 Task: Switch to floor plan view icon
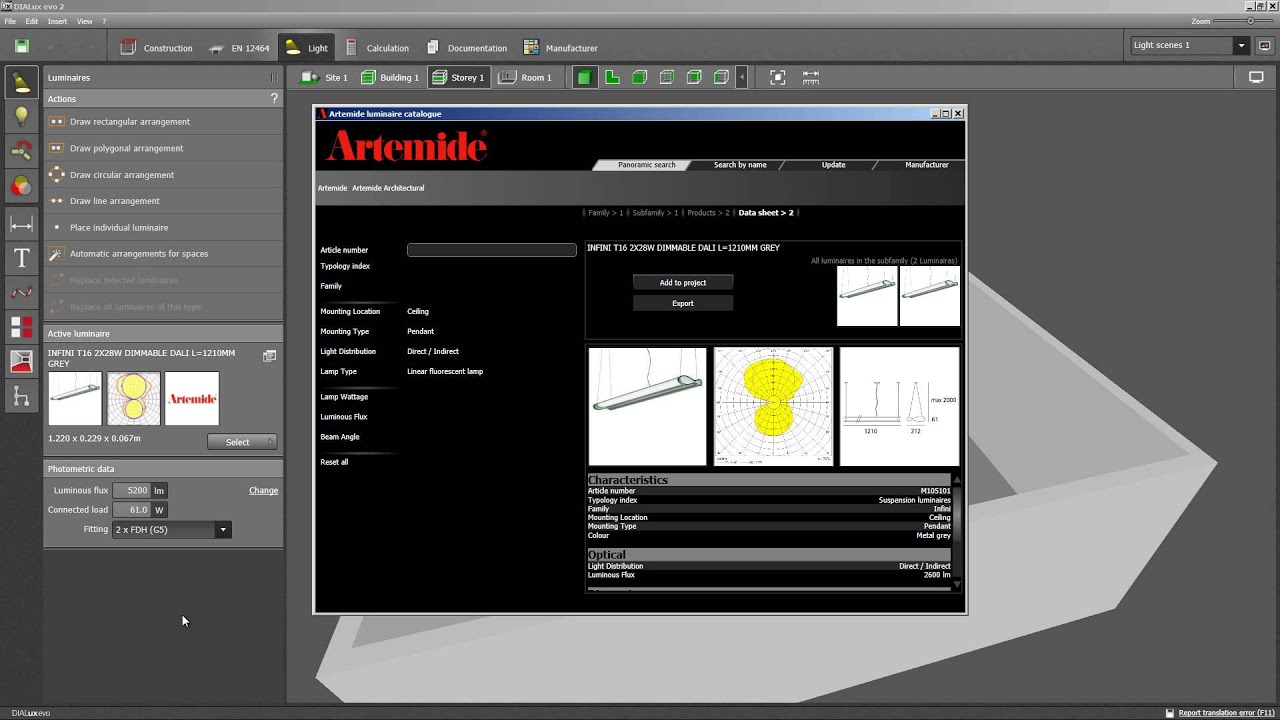click(x=612, y=77)
